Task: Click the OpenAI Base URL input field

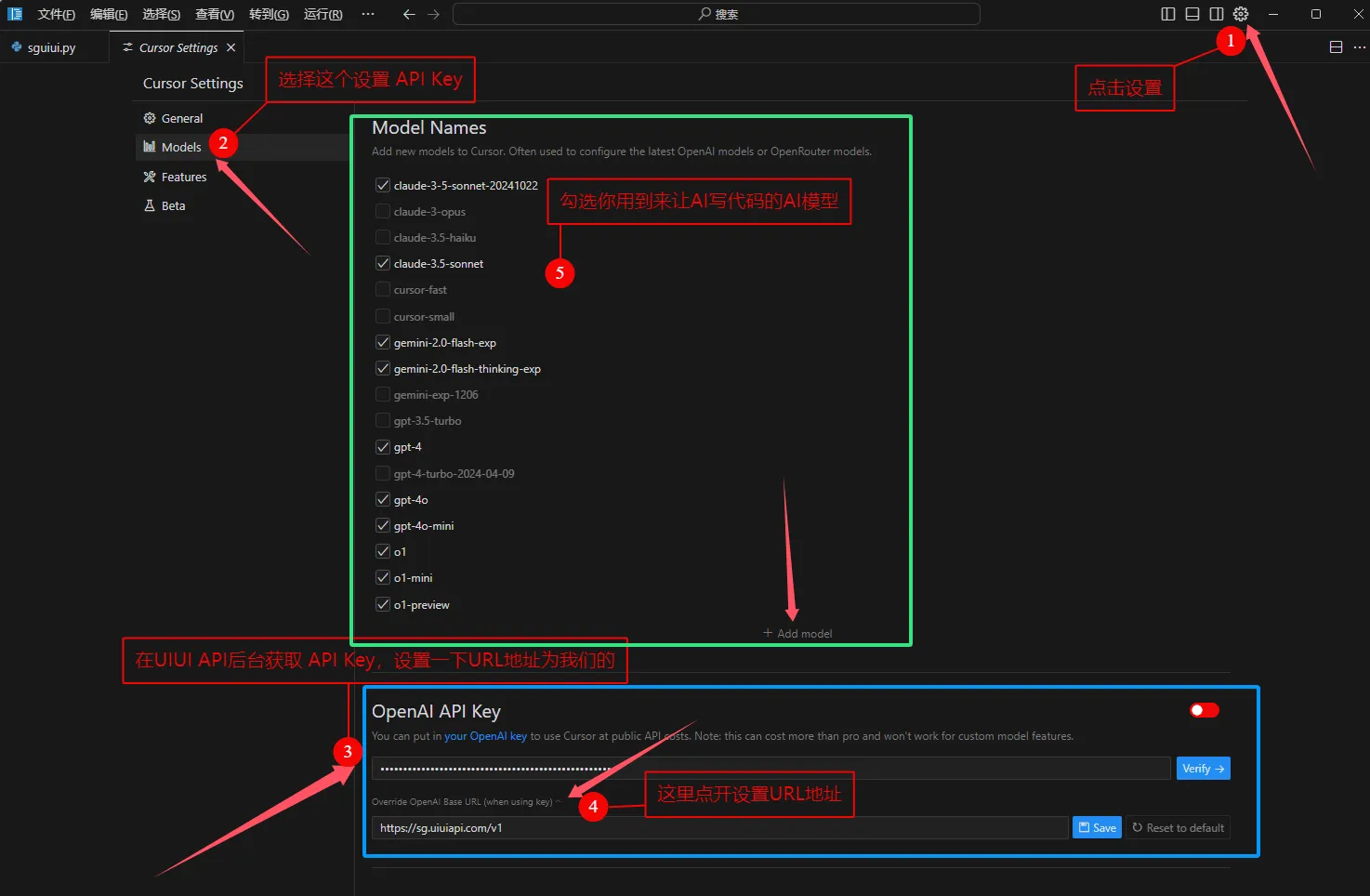Action: pos(719,828)
